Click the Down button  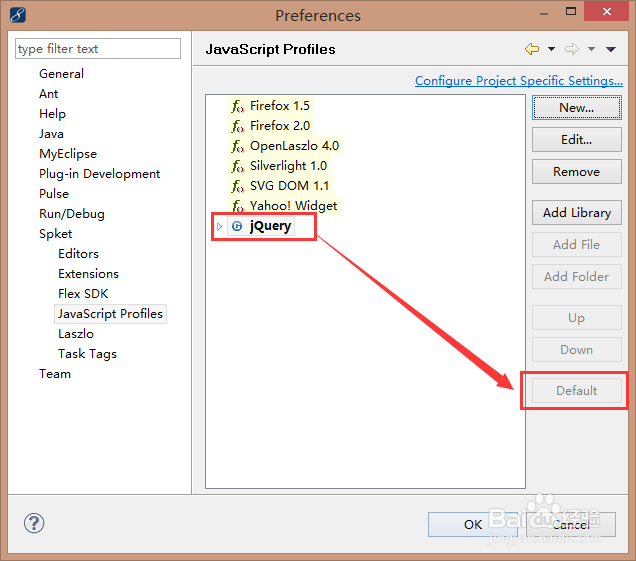tap(576, 350)
